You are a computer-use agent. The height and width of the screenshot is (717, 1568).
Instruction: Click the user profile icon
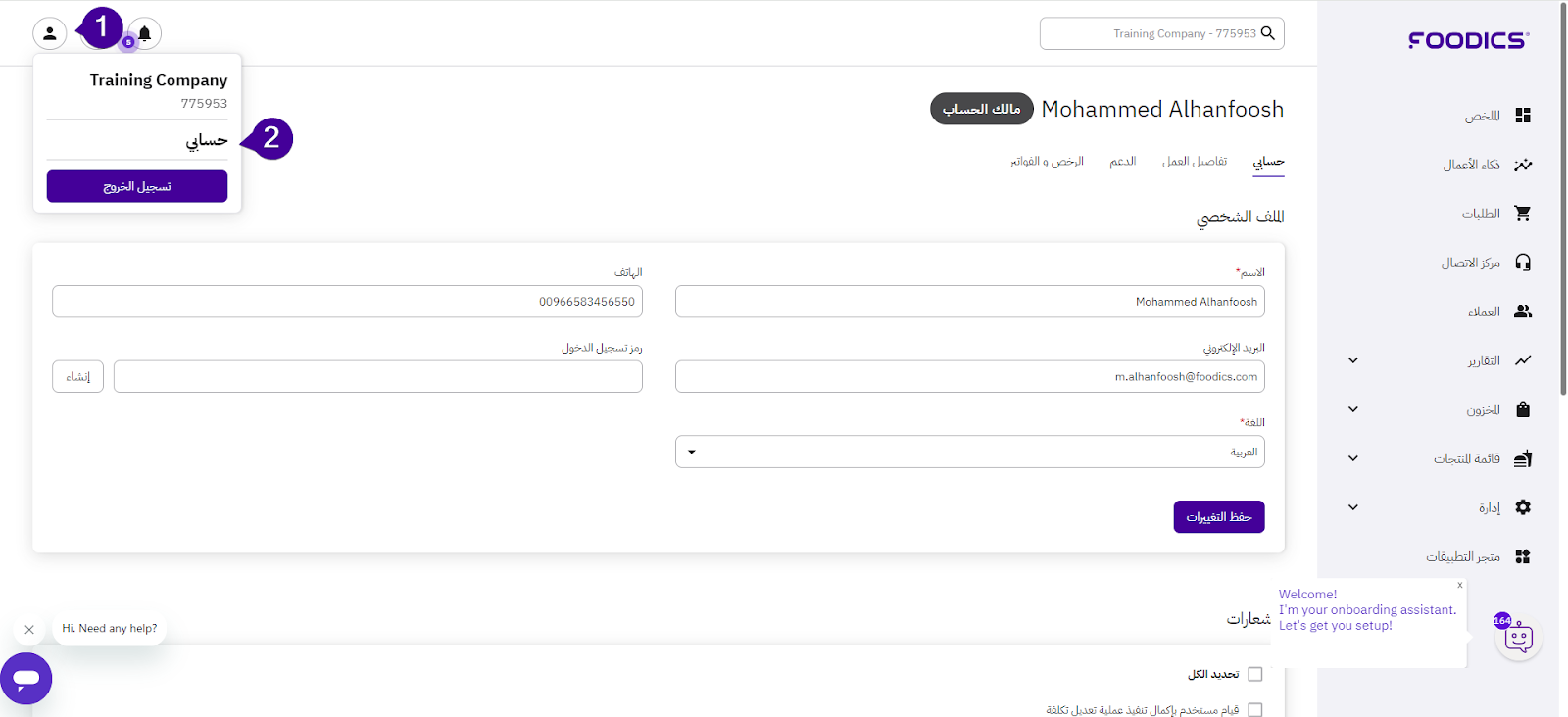click(x=49, y=33)
